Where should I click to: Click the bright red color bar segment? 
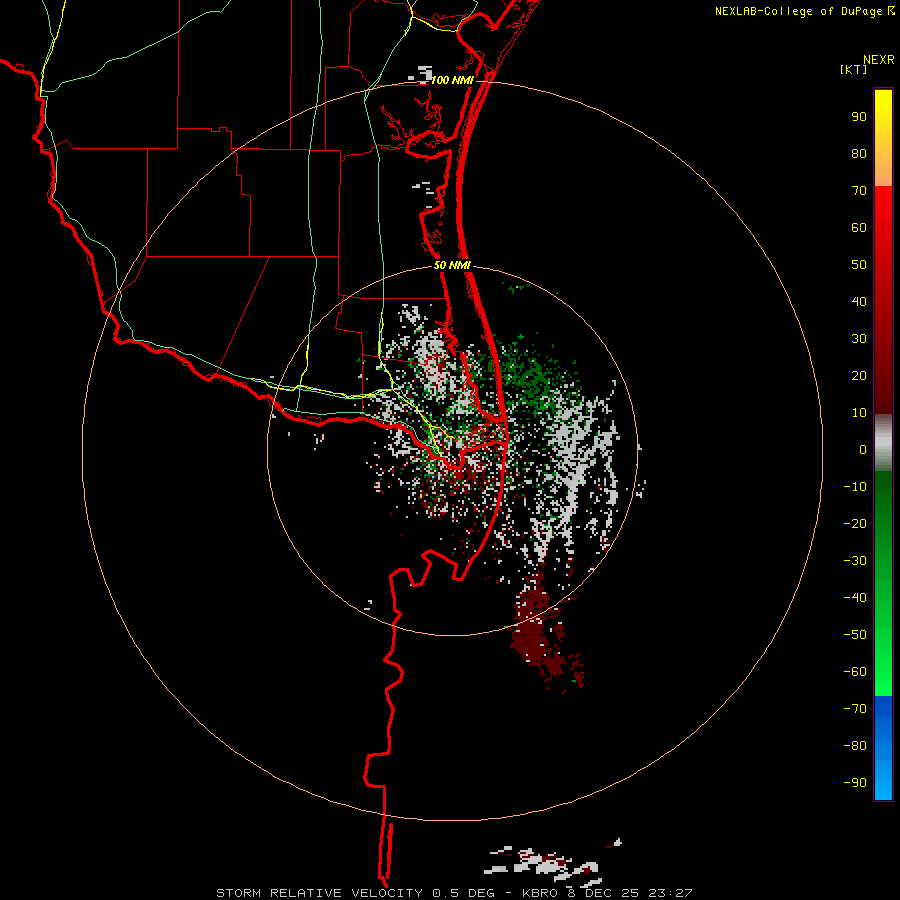[x=883, y=230]
